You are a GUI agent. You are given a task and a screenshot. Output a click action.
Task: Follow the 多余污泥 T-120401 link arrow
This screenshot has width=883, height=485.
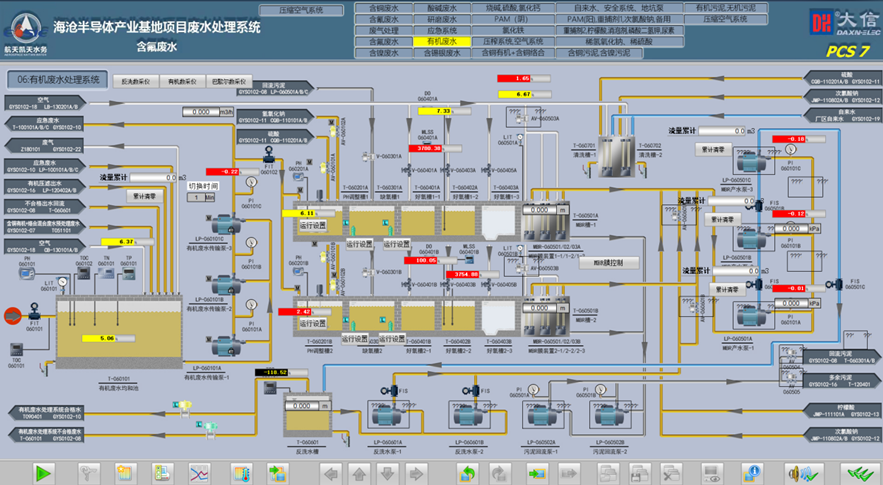point(841,380)
